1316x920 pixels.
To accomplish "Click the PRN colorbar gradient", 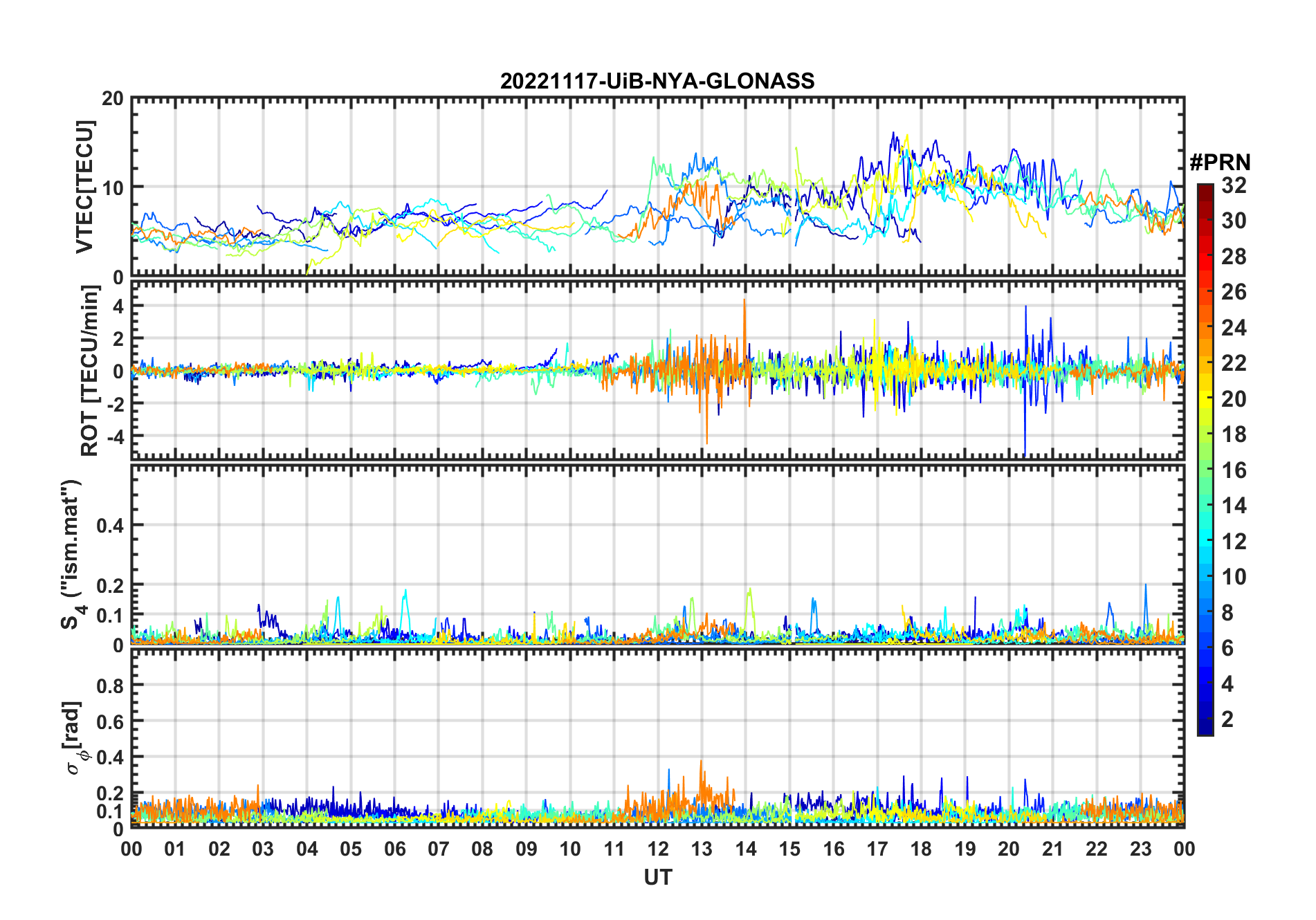I will pos(1205,459).
